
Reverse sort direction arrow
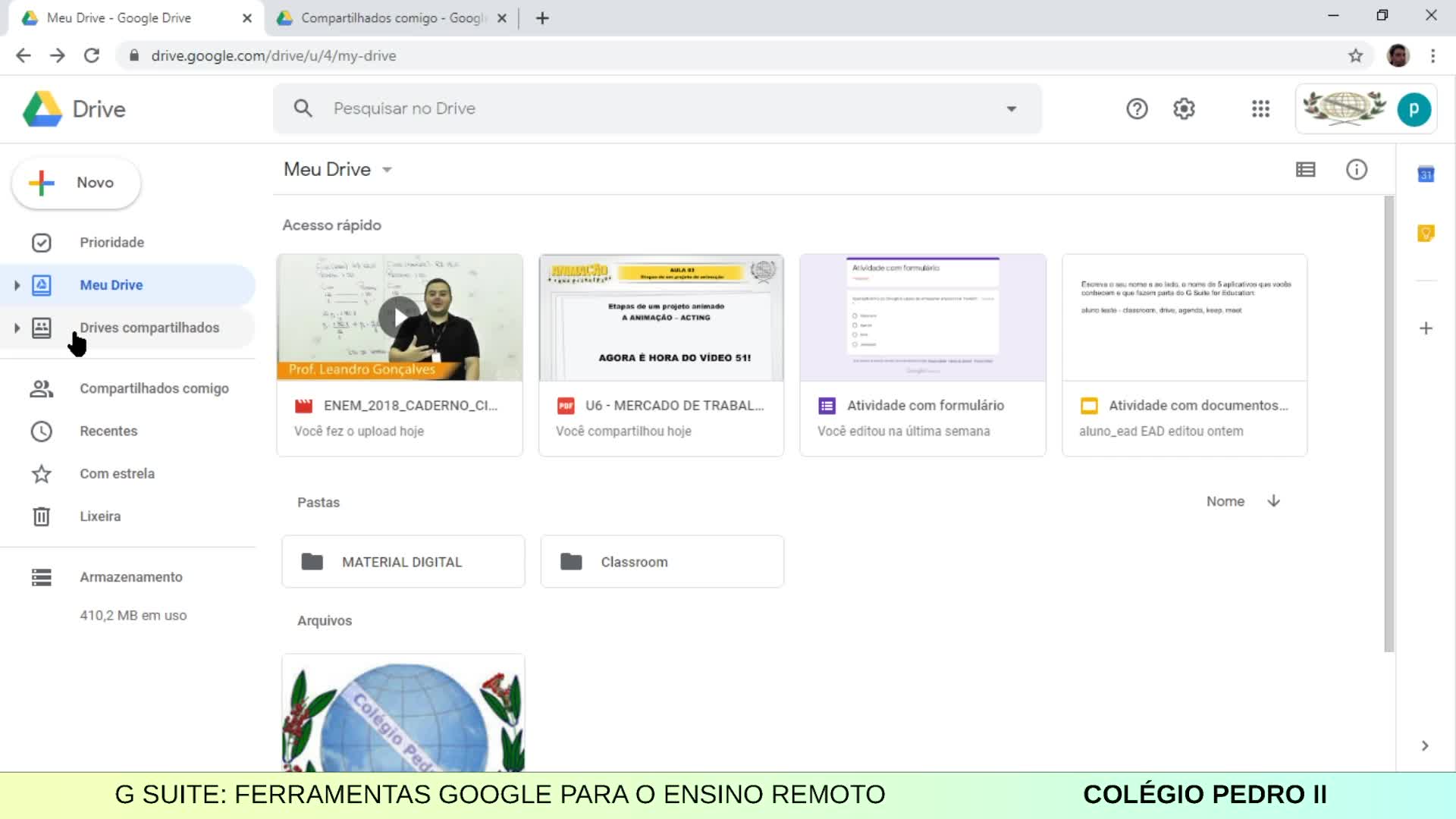pos(1274,500)
